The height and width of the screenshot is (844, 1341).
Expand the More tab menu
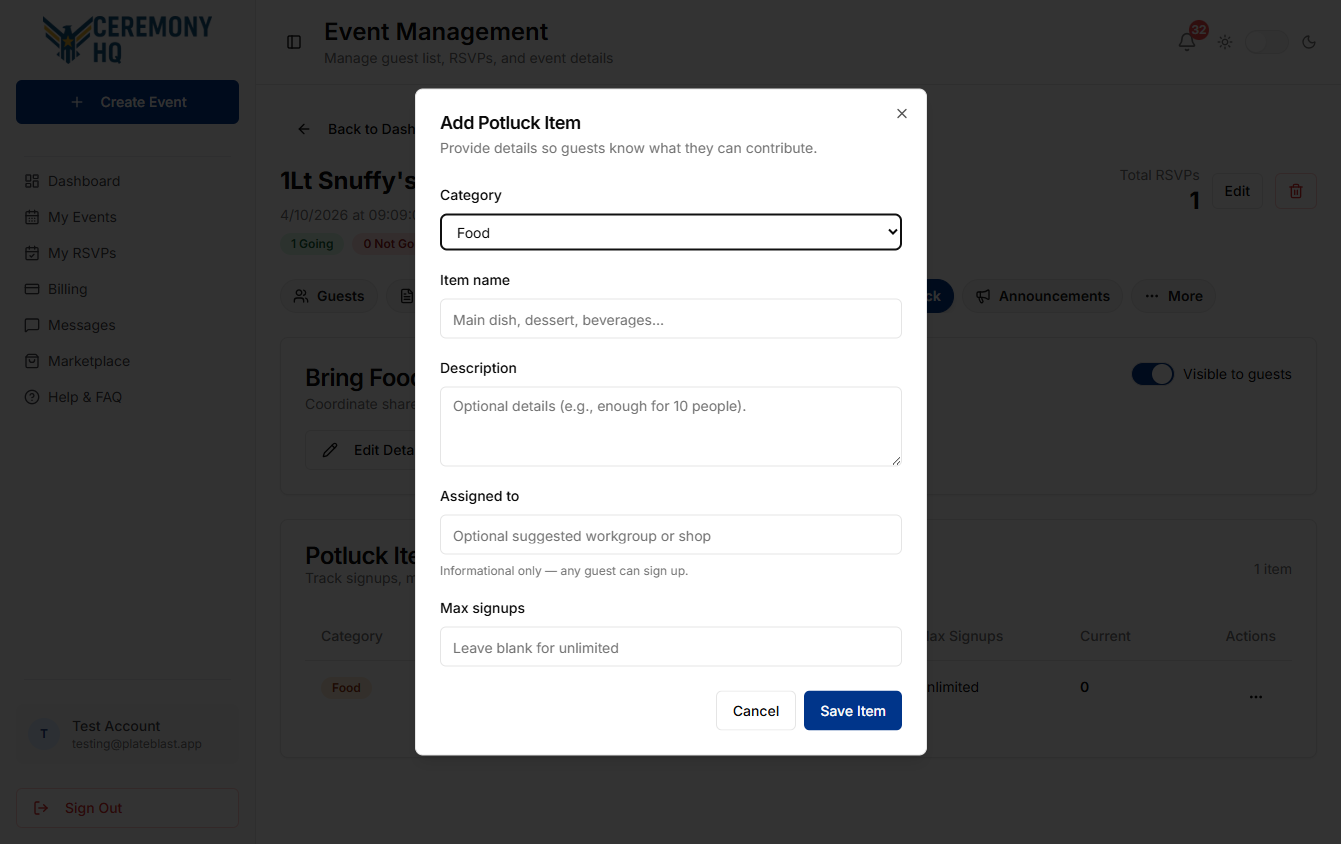click(x=1173, y=296)
